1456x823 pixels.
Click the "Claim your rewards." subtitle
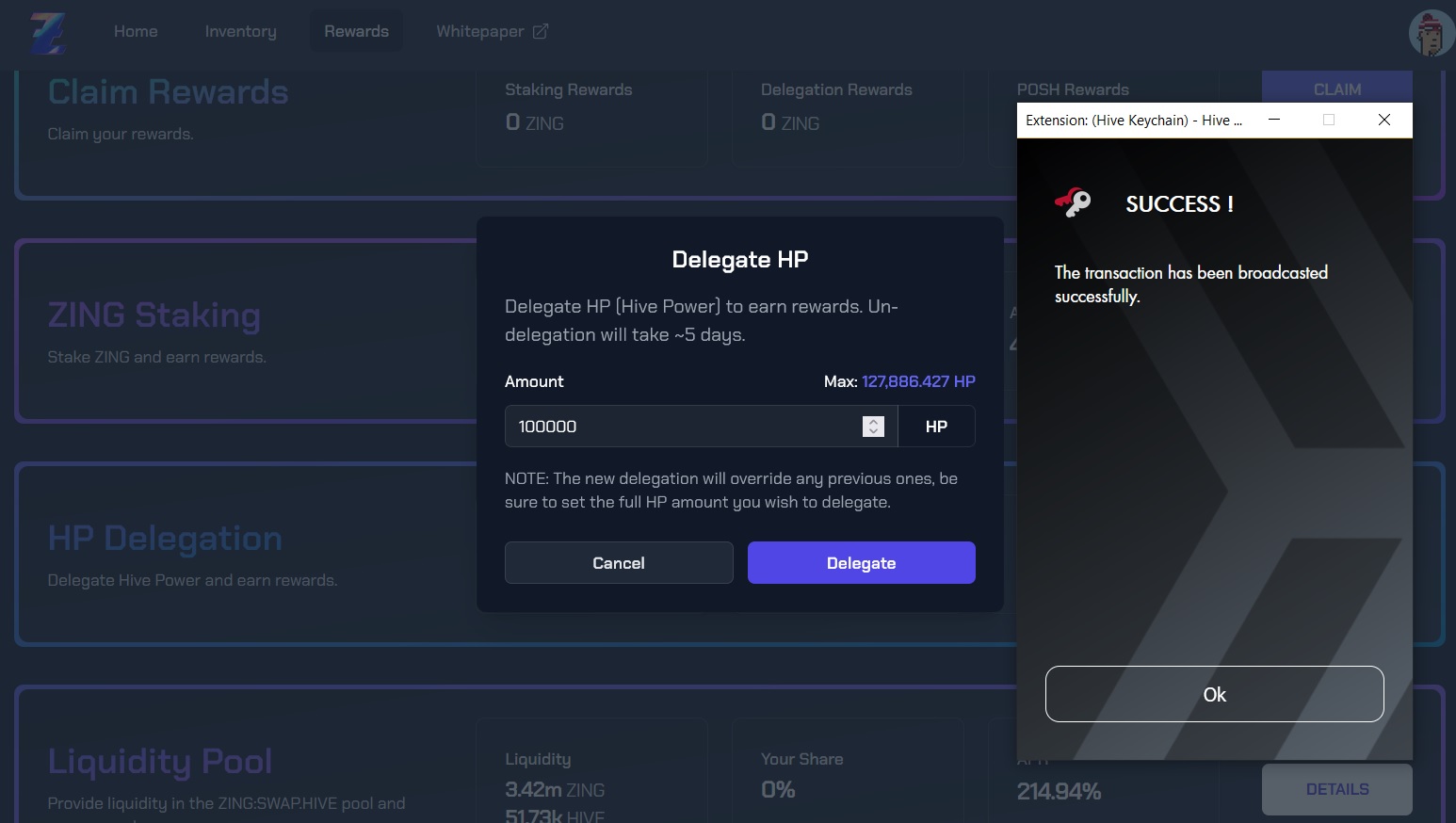coord(121,134)
